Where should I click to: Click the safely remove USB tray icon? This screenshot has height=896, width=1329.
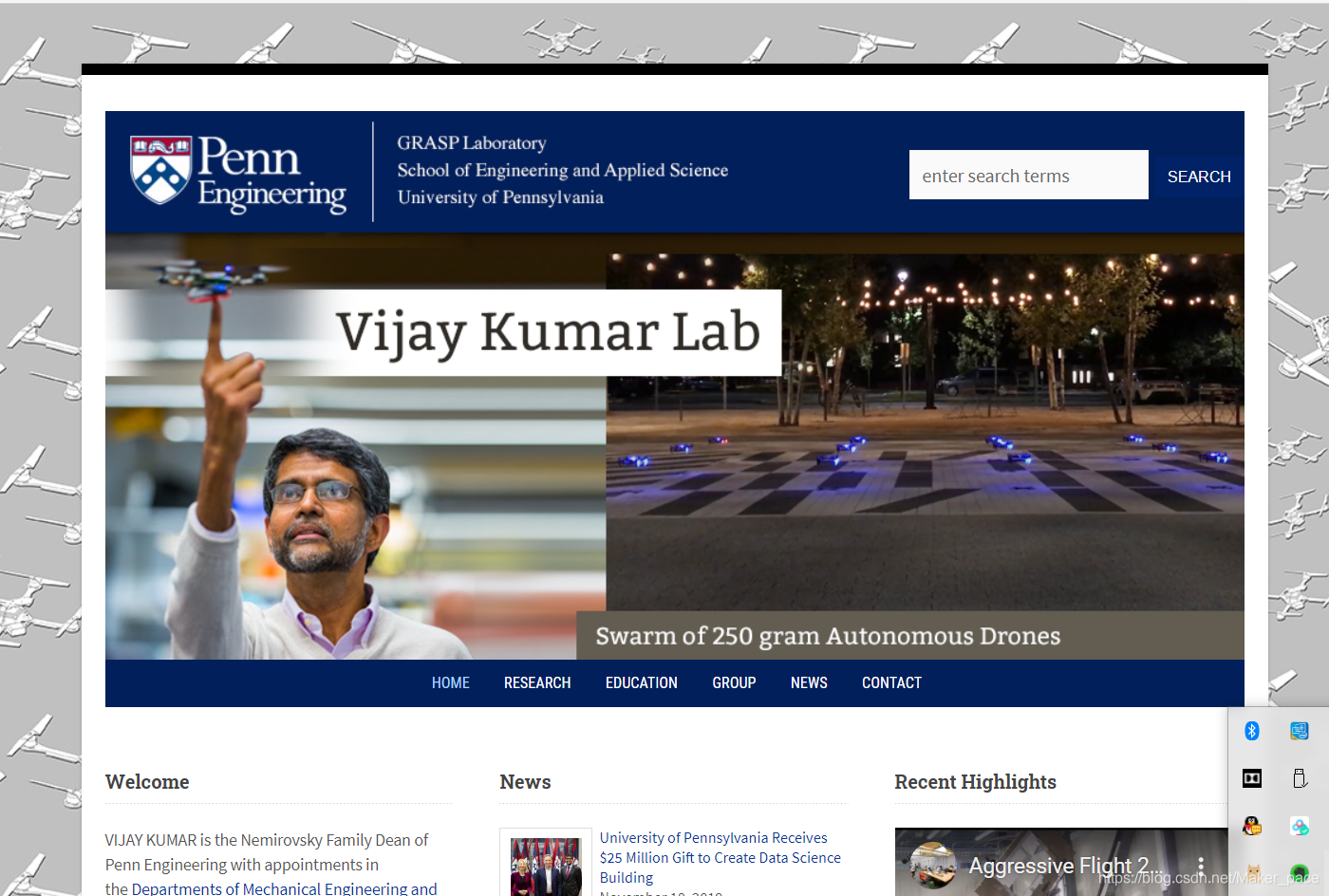coord(1300,778)
